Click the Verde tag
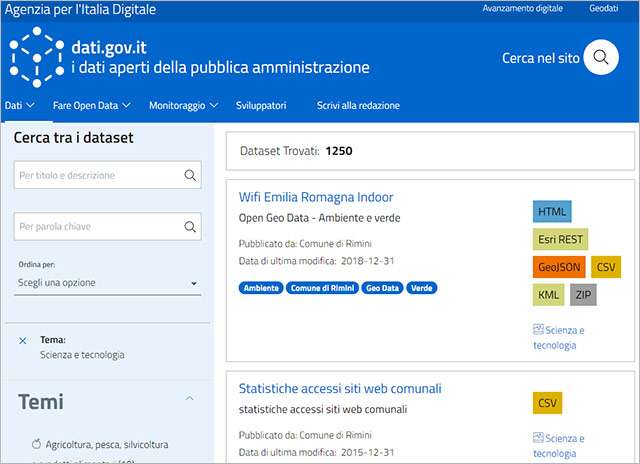 (x=422, y=288)
